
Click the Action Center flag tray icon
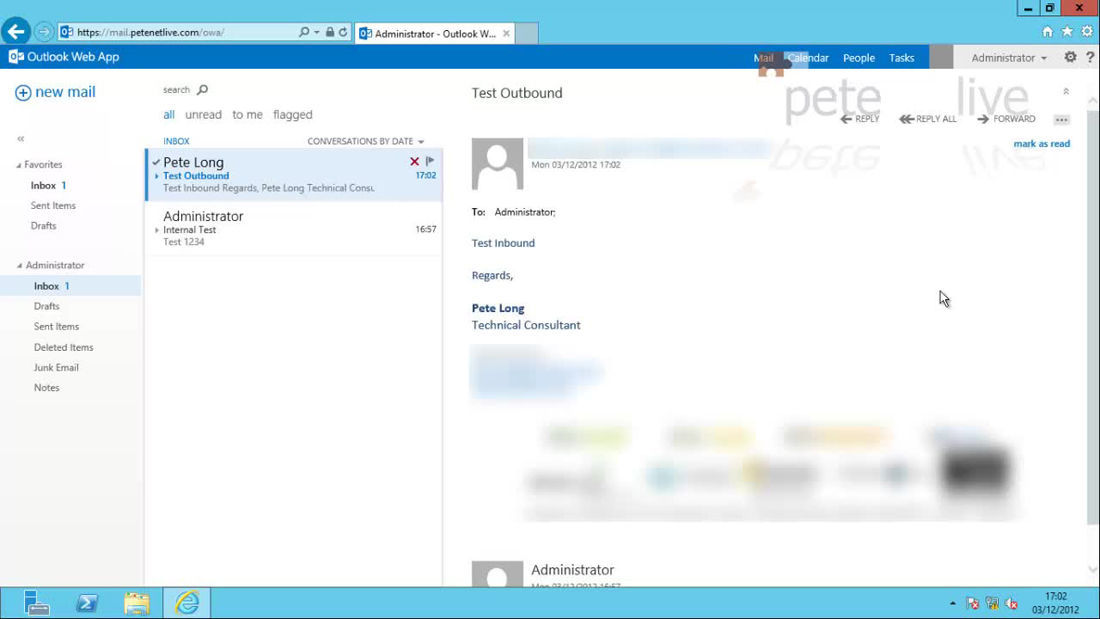coord(972,603)
